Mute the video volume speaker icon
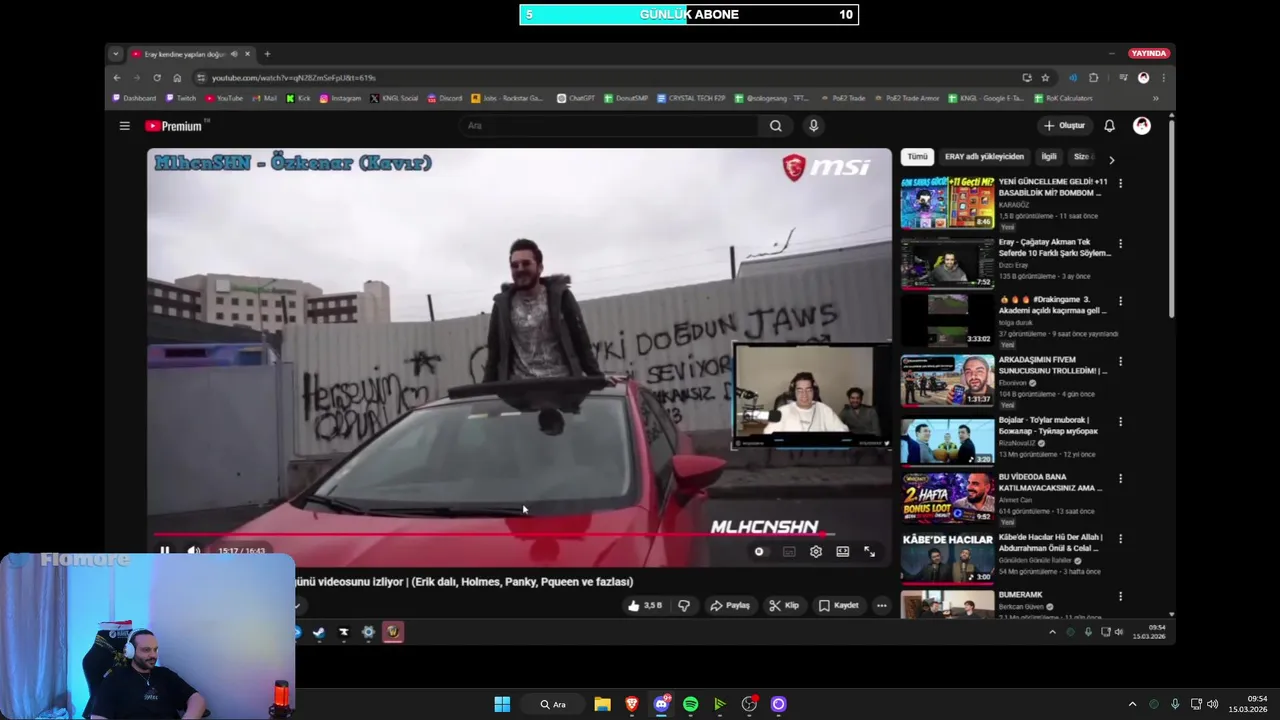 194,551
